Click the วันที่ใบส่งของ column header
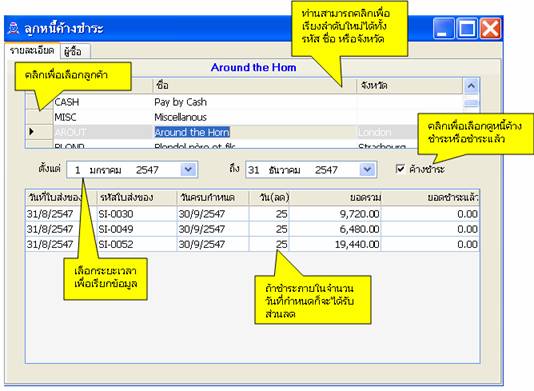The height and width of the screenshot is (391, 534). pos(55,198)
